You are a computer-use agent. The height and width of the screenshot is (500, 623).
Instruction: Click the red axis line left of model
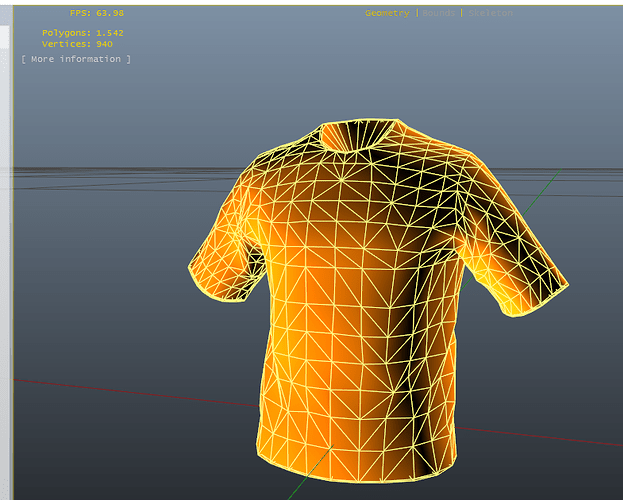coord(135,393)
